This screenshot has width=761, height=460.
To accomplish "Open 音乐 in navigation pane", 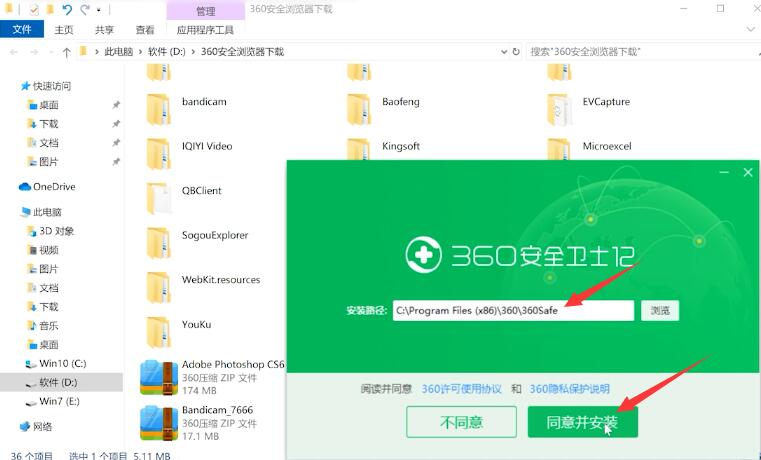I will point(49,326).
